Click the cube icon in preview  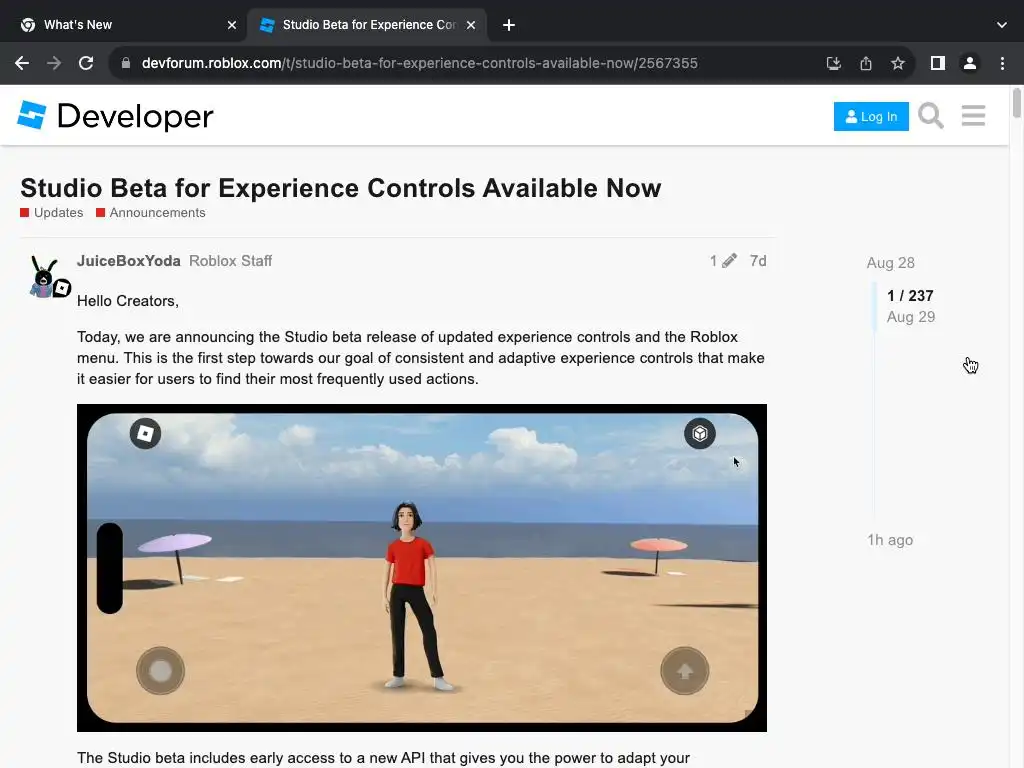coord(699,434)
